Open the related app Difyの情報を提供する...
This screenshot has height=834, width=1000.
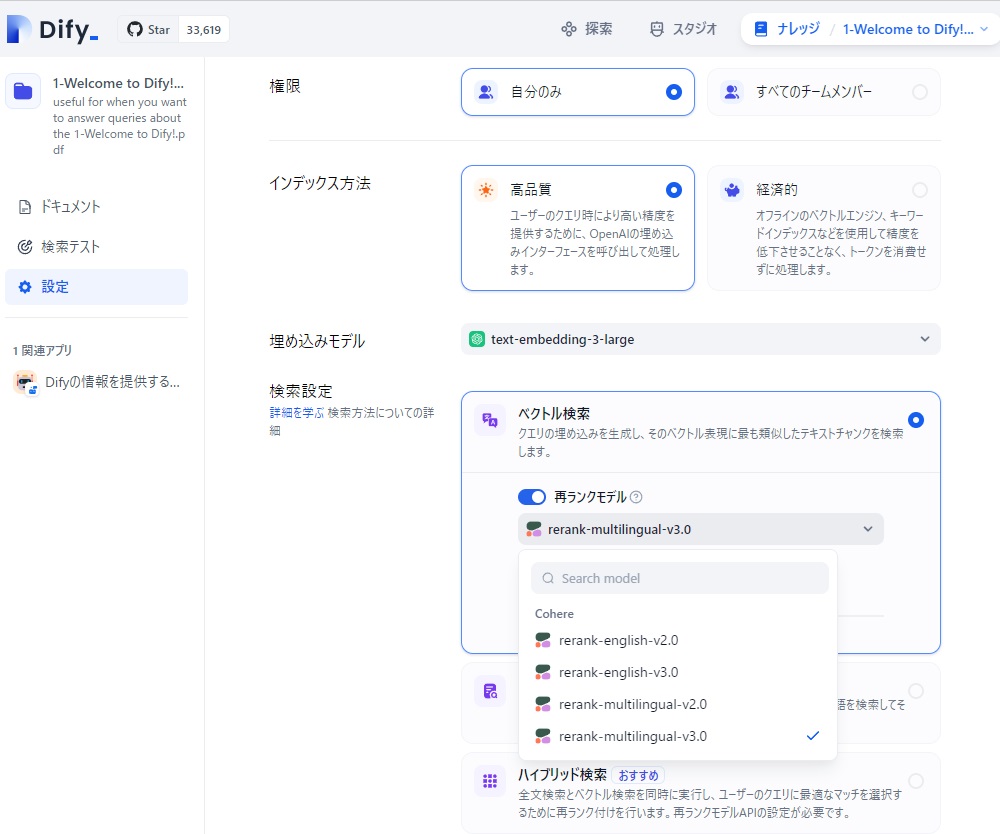96,382
